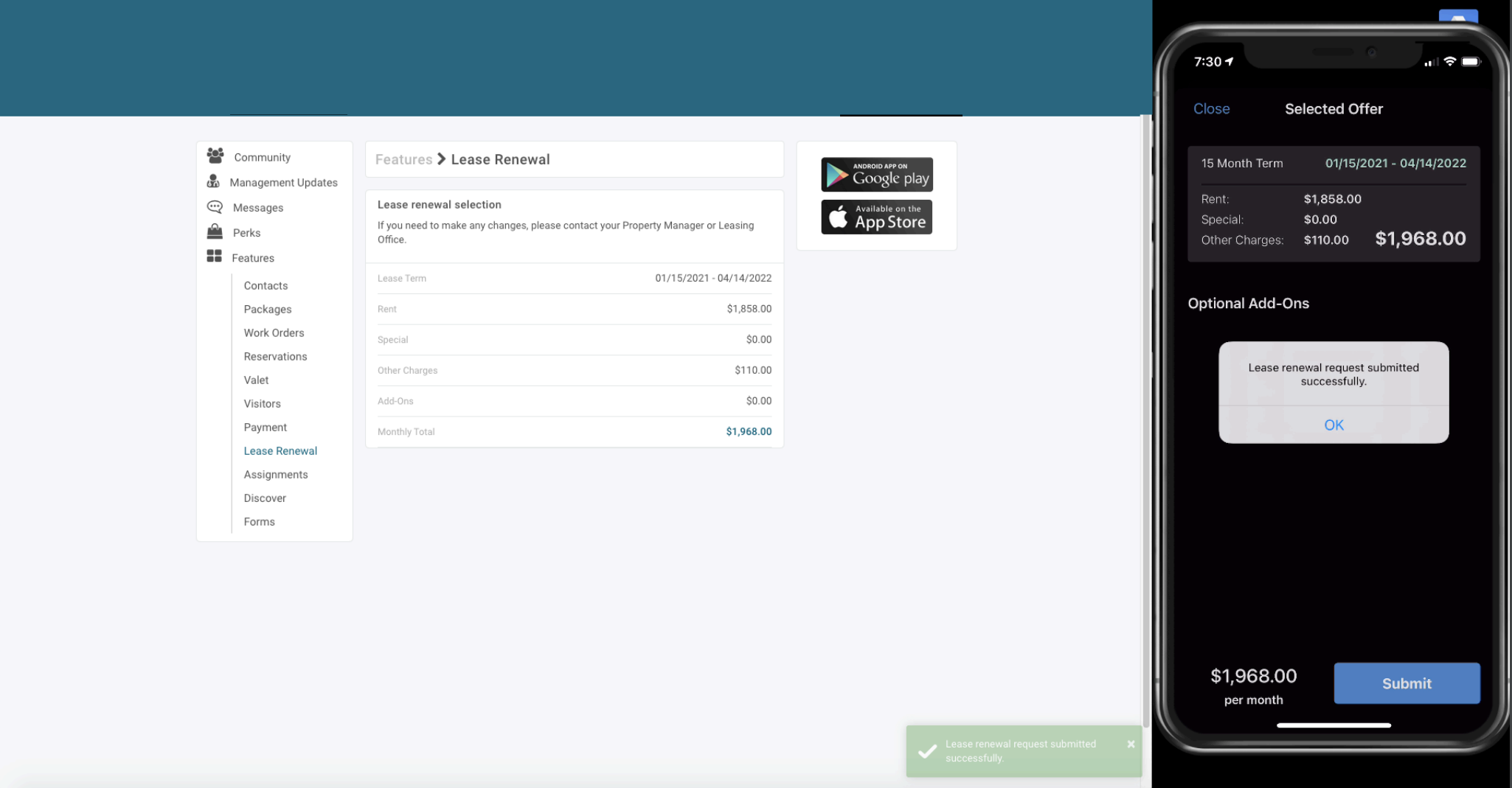Image resolution: width=1512 pixels, height=788 pixels.
Task: Tap Close on the Selected Offer screen
Action: pos(1211,109)
